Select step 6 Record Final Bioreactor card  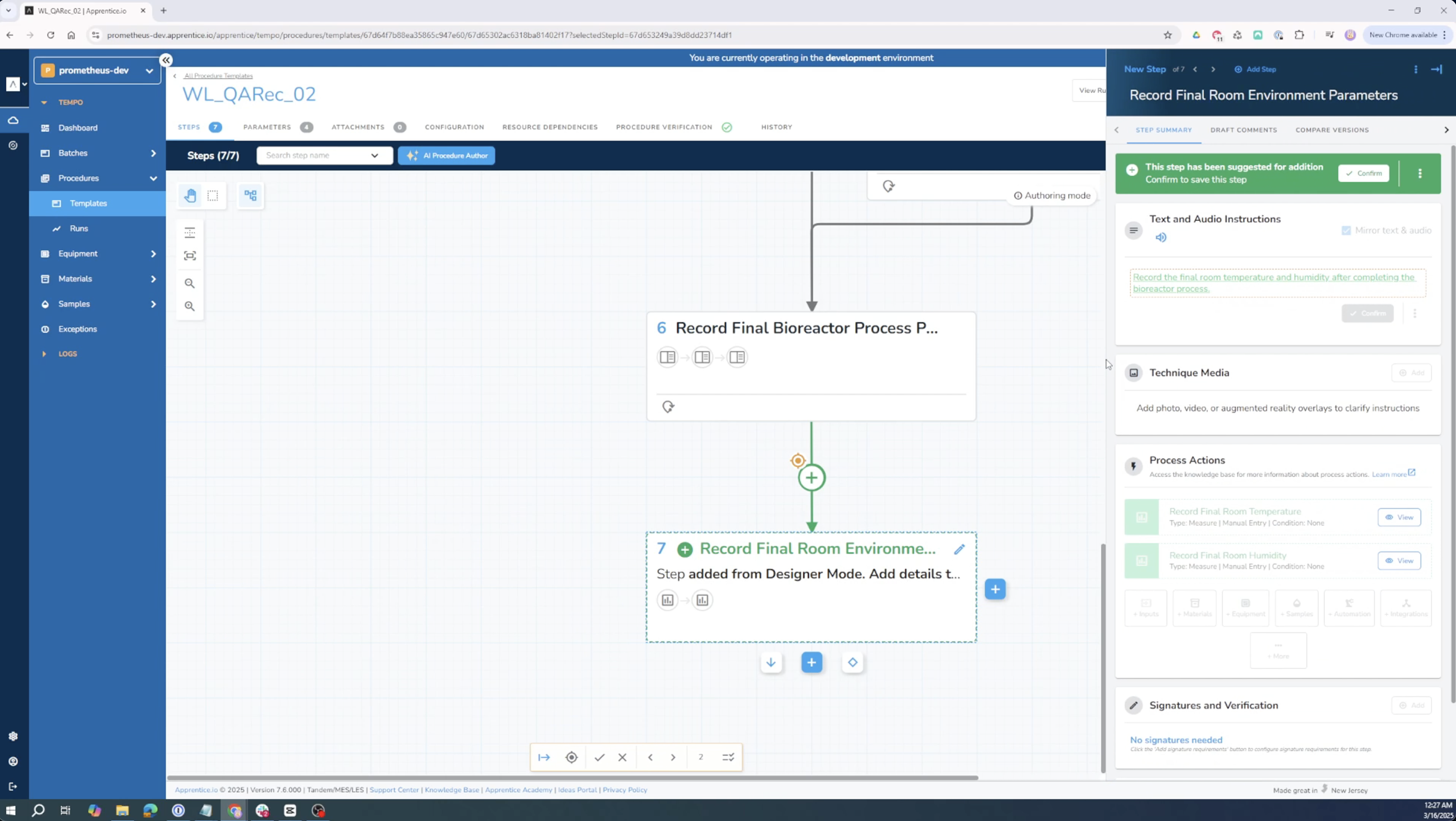pyautogui.click(x=811, y=367)
